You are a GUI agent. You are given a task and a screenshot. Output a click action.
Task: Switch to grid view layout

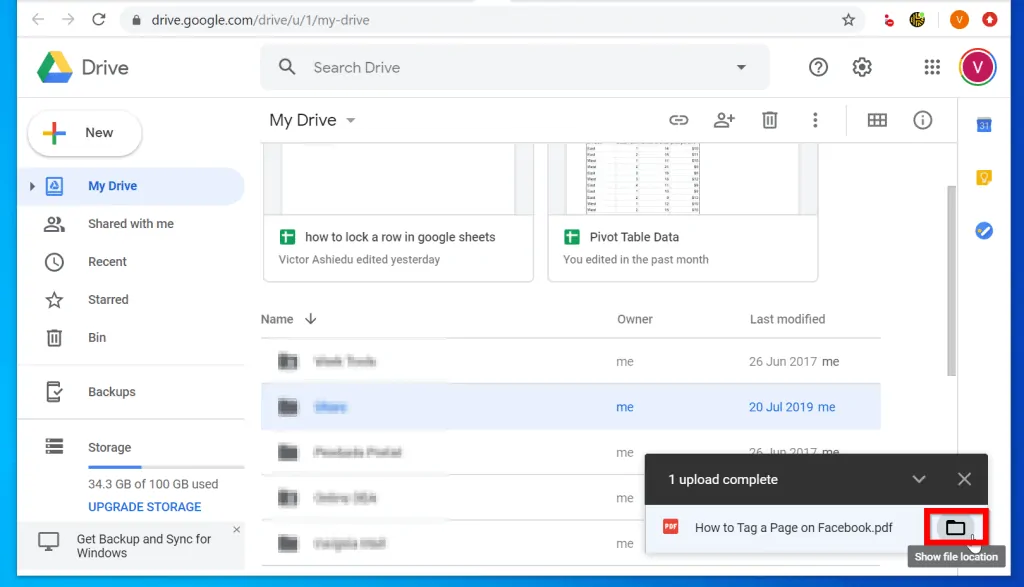(x=877, y=120)
